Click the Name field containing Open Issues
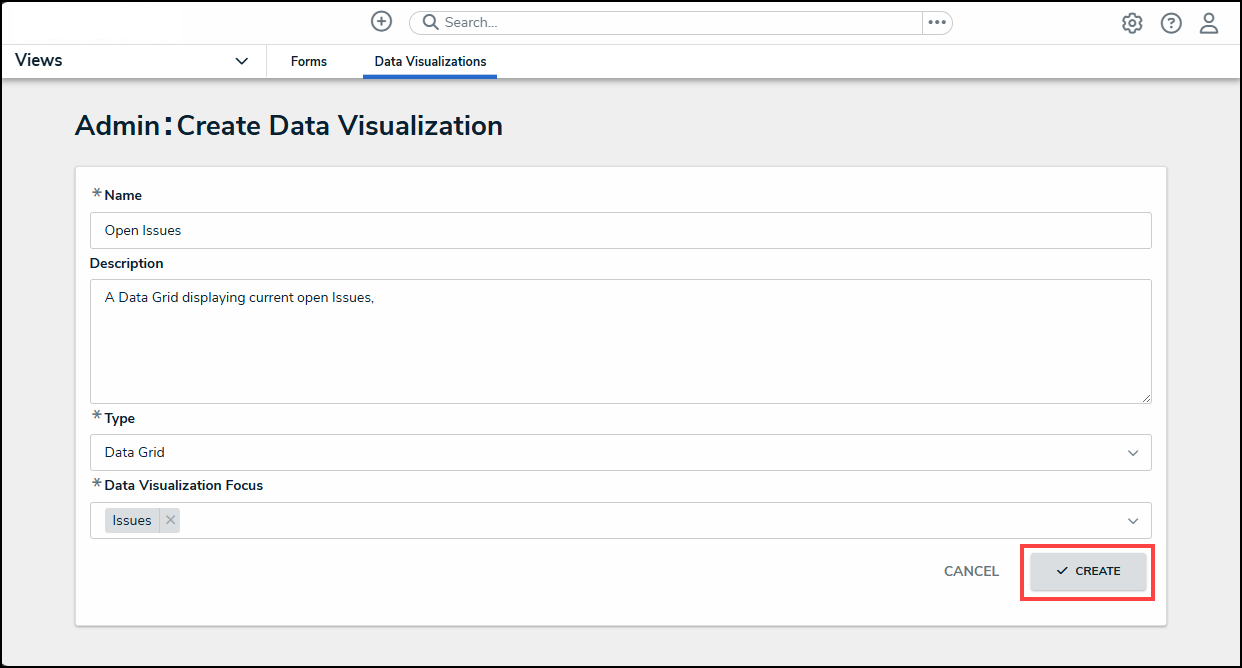This screenshot has width=1242, height=668. coord(620,230)
